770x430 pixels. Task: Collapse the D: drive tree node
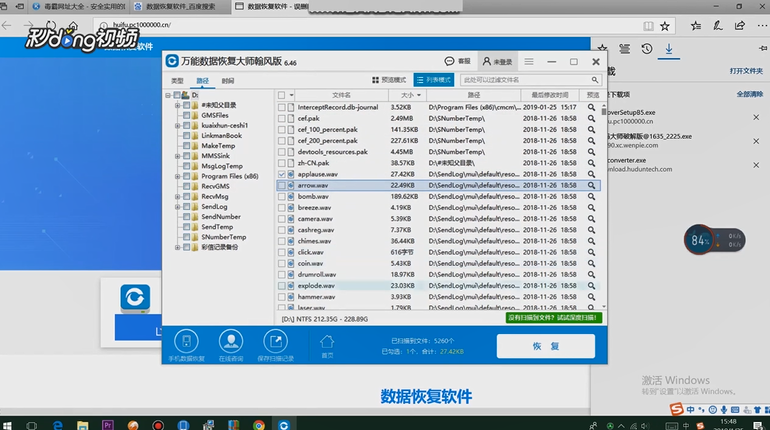click(168, 95)
